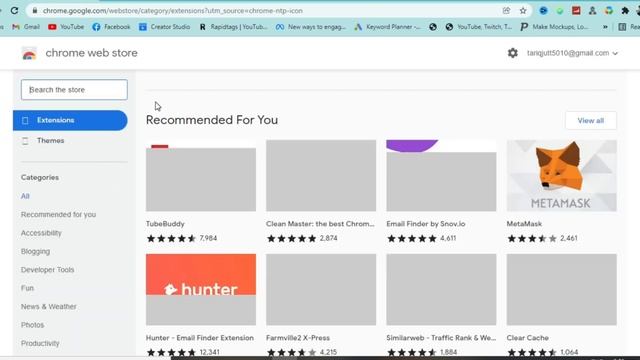Screen dimensions: 640x360
Task: Choose the Accessibility category
Action: [41, 233]
